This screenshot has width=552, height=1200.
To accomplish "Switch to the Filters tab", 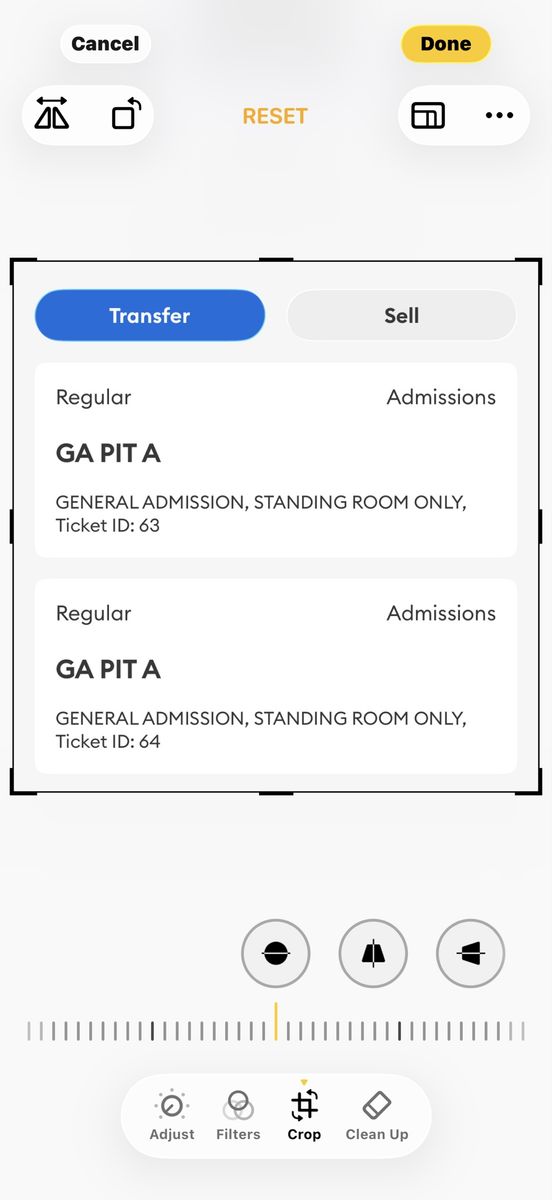I will pyautogui.click(x=238, y=1116).
